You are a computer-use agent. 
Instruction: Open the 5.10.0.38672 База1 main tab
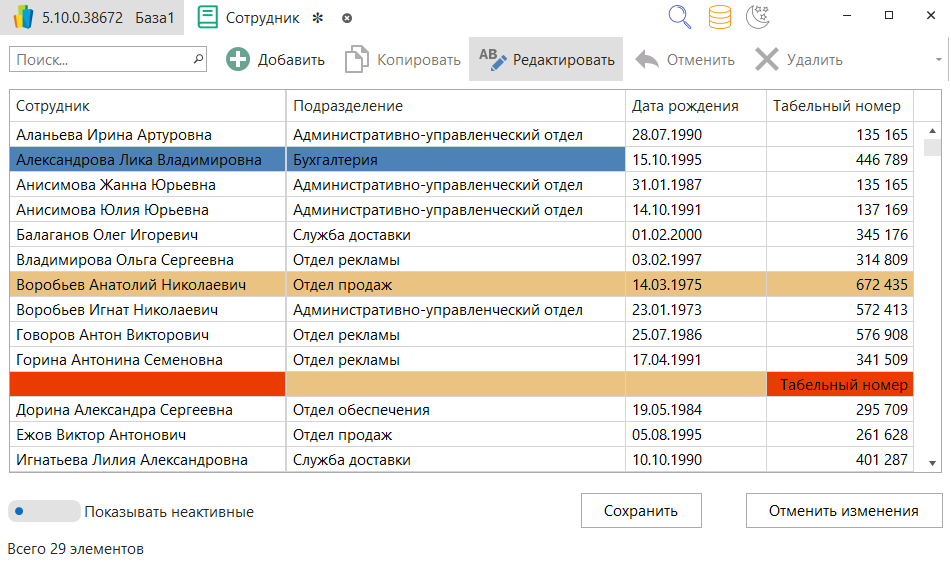(90, 18)
